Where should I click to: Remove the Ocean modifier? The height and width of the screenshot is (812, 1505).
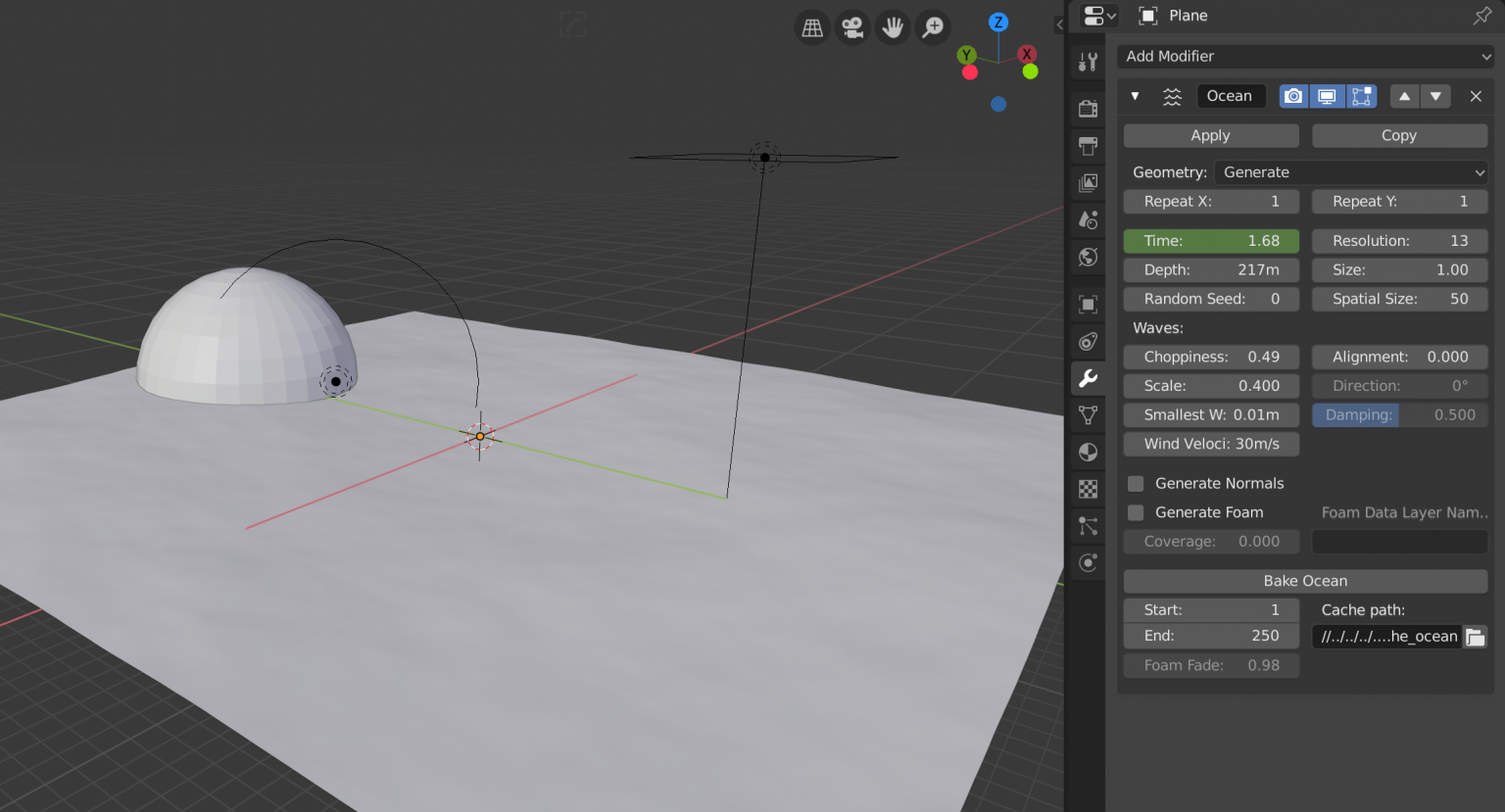(x=1476, y=96)
